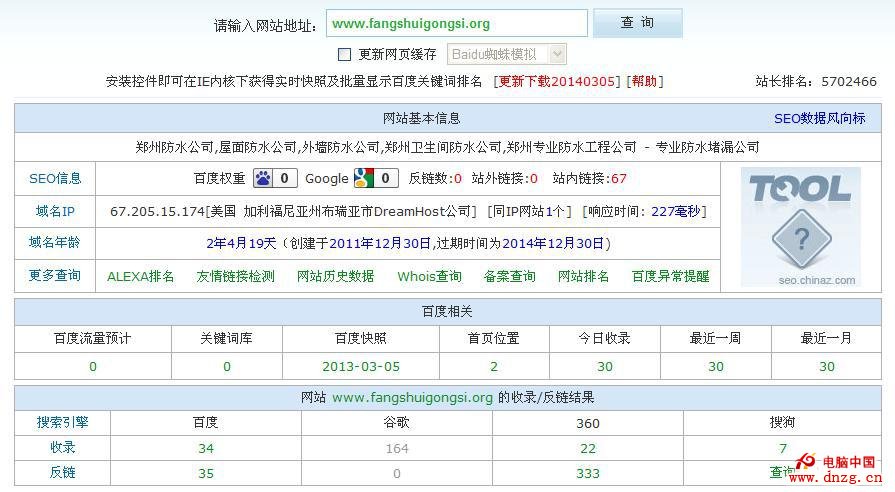Click the Google weight icon

pos(362,179)
